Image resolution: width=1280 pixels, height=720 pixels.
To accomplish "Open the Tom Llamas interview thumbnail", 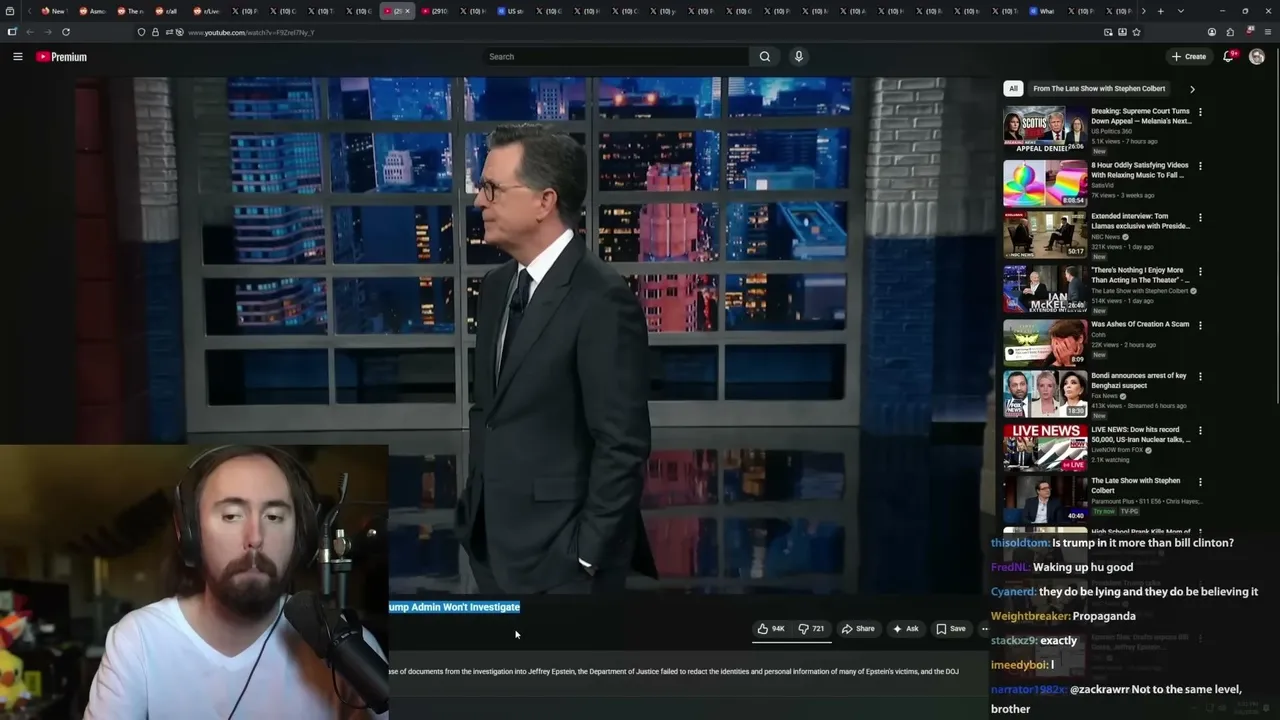I will [1045, 234].
